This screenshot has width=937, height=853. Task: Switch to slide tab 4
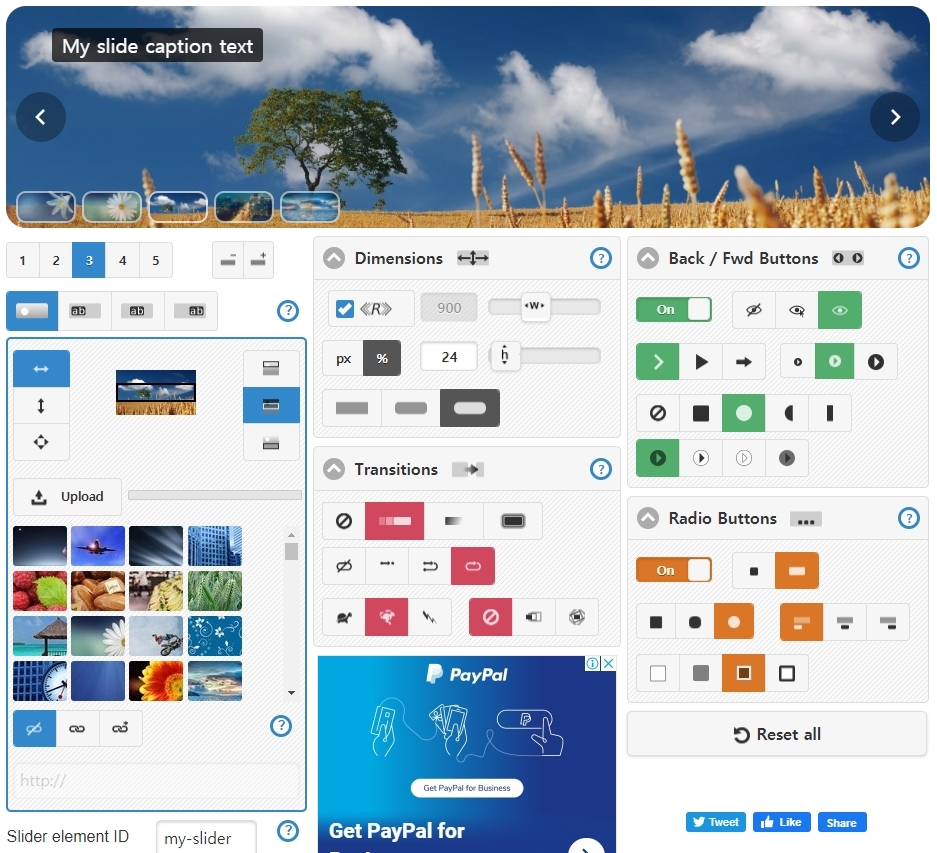click(123, 260)
